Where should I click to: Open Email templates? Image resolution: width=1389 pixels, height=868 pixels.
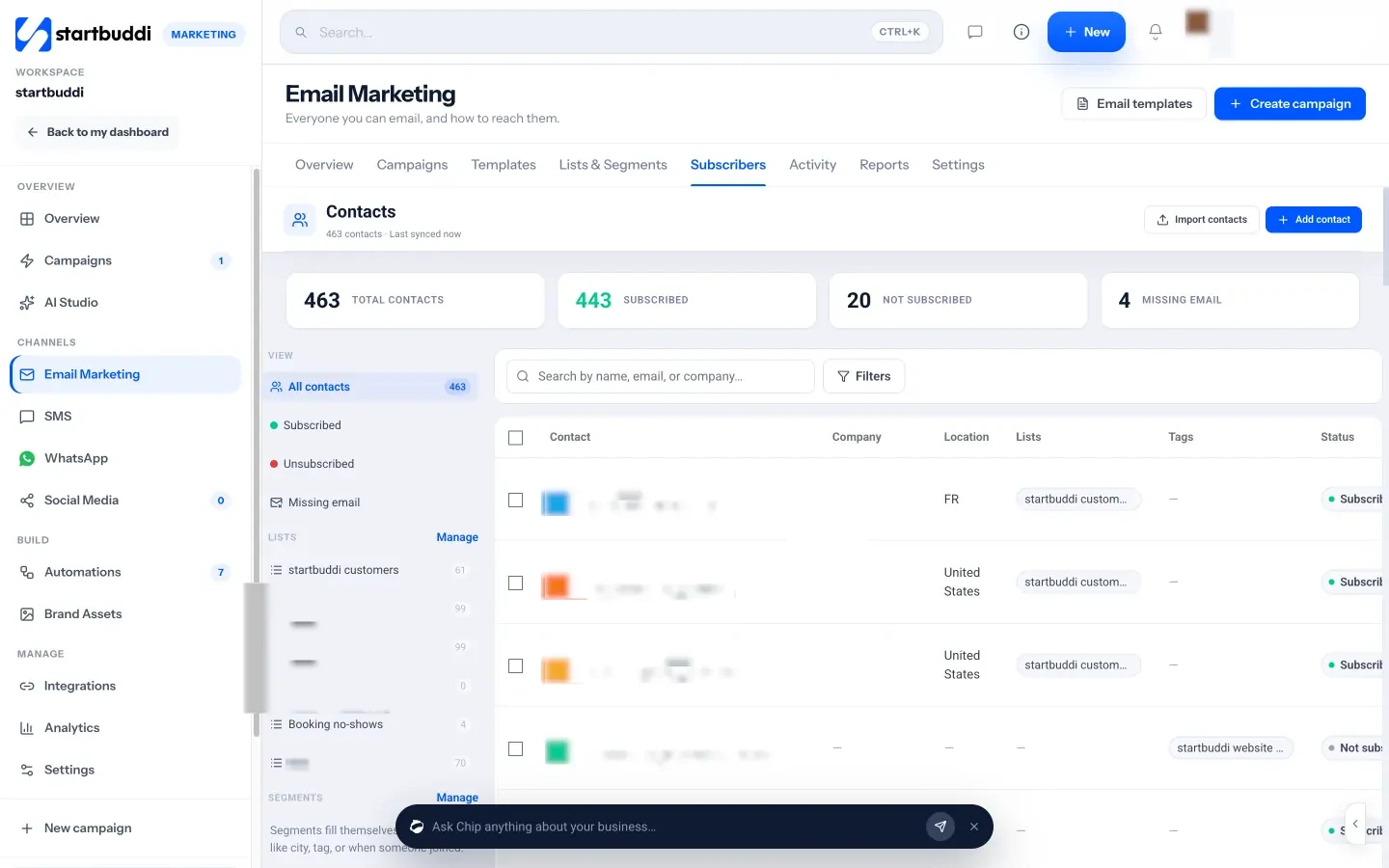[x=1134, y=104]
